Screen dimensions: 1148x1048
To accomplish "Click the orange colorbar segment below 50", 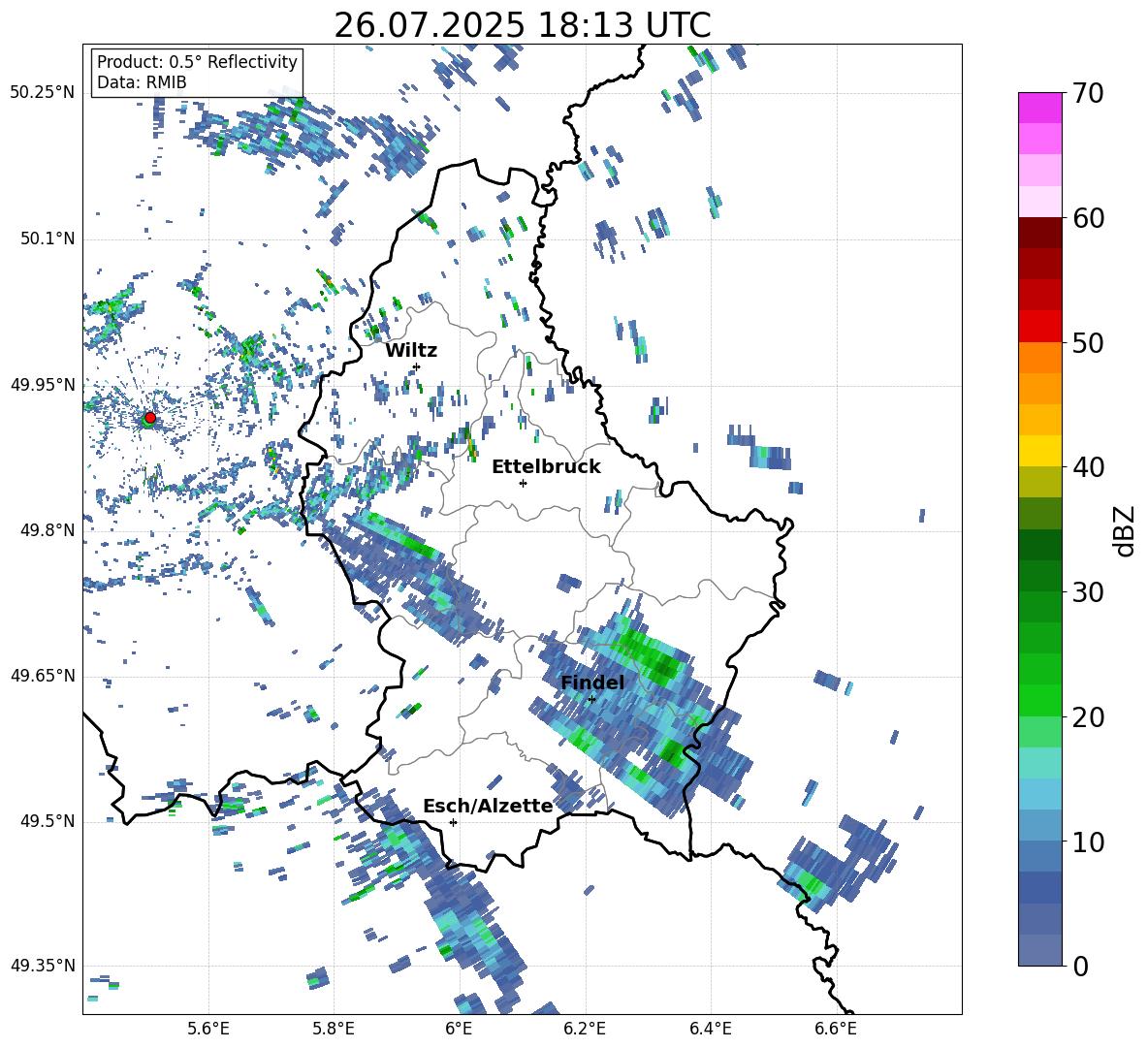I will click(x=1039, y=358).
